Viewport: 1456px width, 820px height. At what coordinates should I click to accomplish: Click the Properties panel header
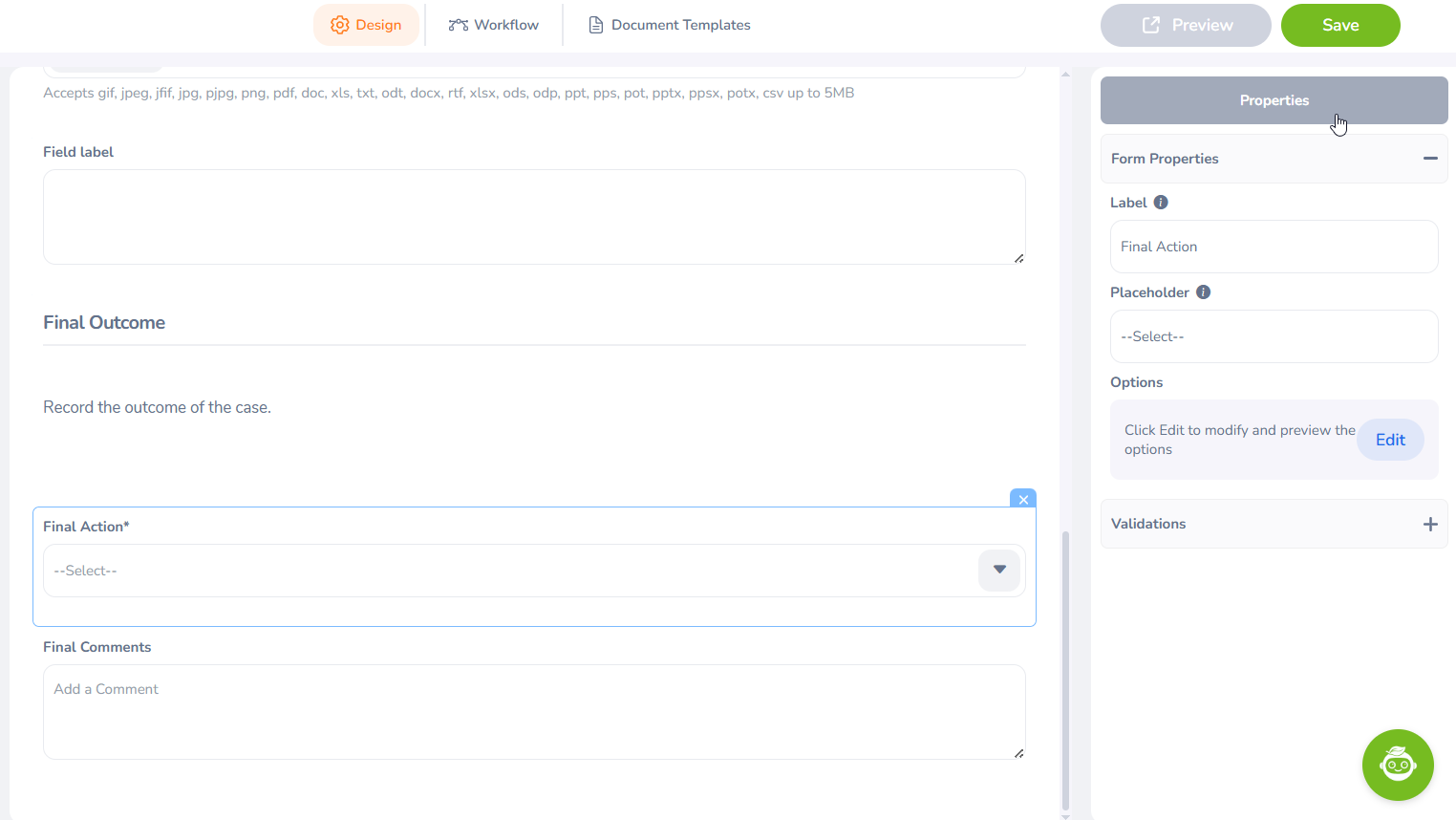coord(1273,100)
